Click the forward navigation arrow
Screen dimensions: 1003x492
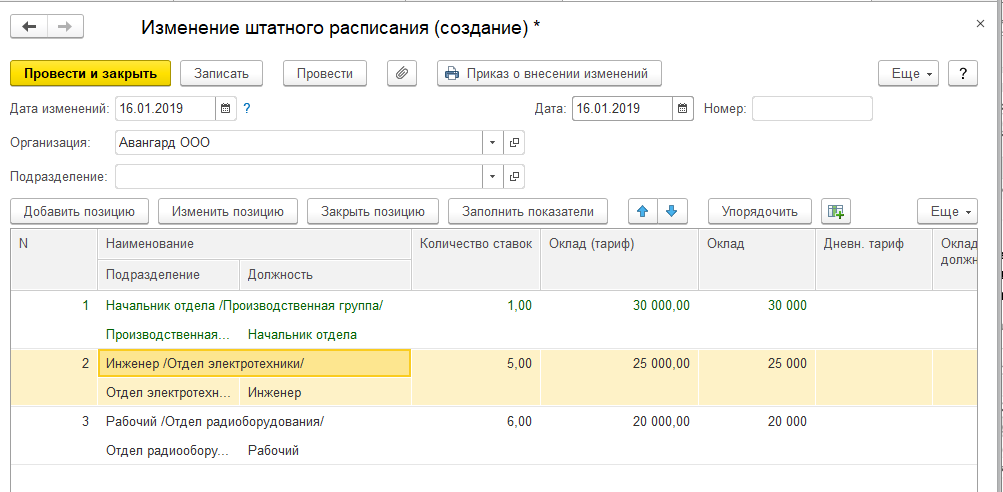tap(65, 27)
